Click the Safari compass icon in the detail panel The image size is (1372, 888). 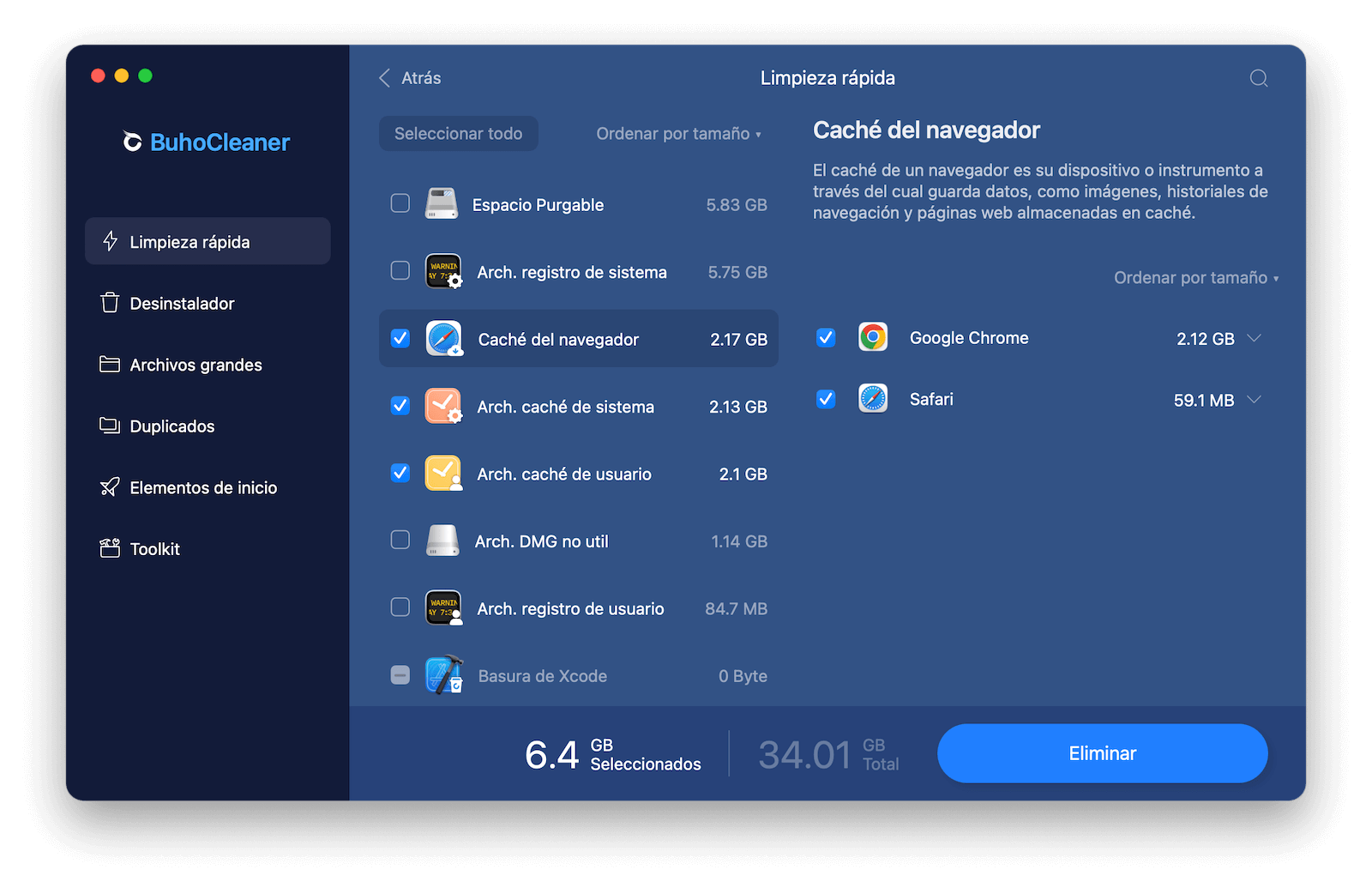pos(873,399)
